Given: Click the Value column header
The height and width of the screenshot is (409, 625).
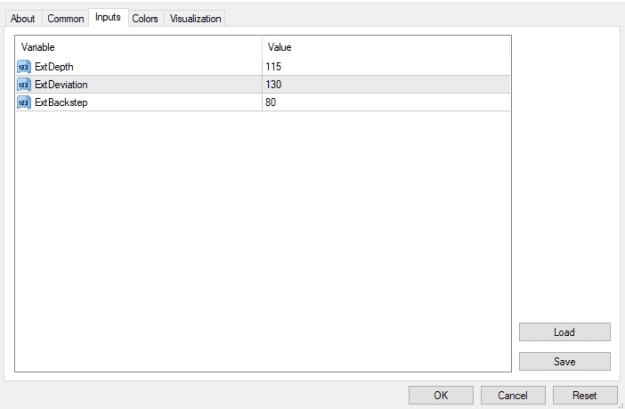Looking at the screenshot, I should (386, 47).
